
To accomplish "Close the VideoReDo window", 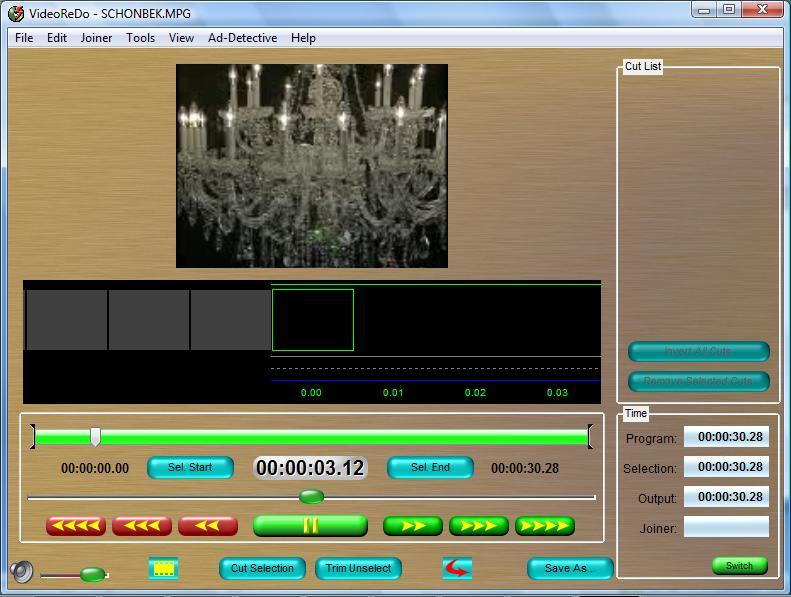I will 763,10.
